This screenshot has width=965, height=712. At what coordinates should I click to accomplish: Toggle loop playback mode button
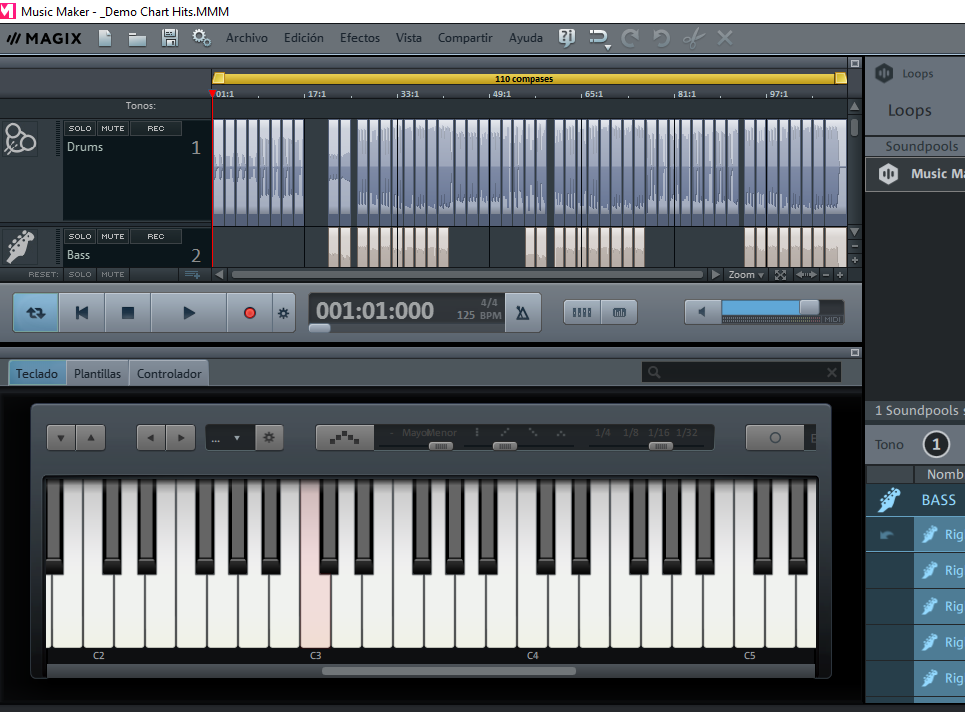click(x=36, y=313)
